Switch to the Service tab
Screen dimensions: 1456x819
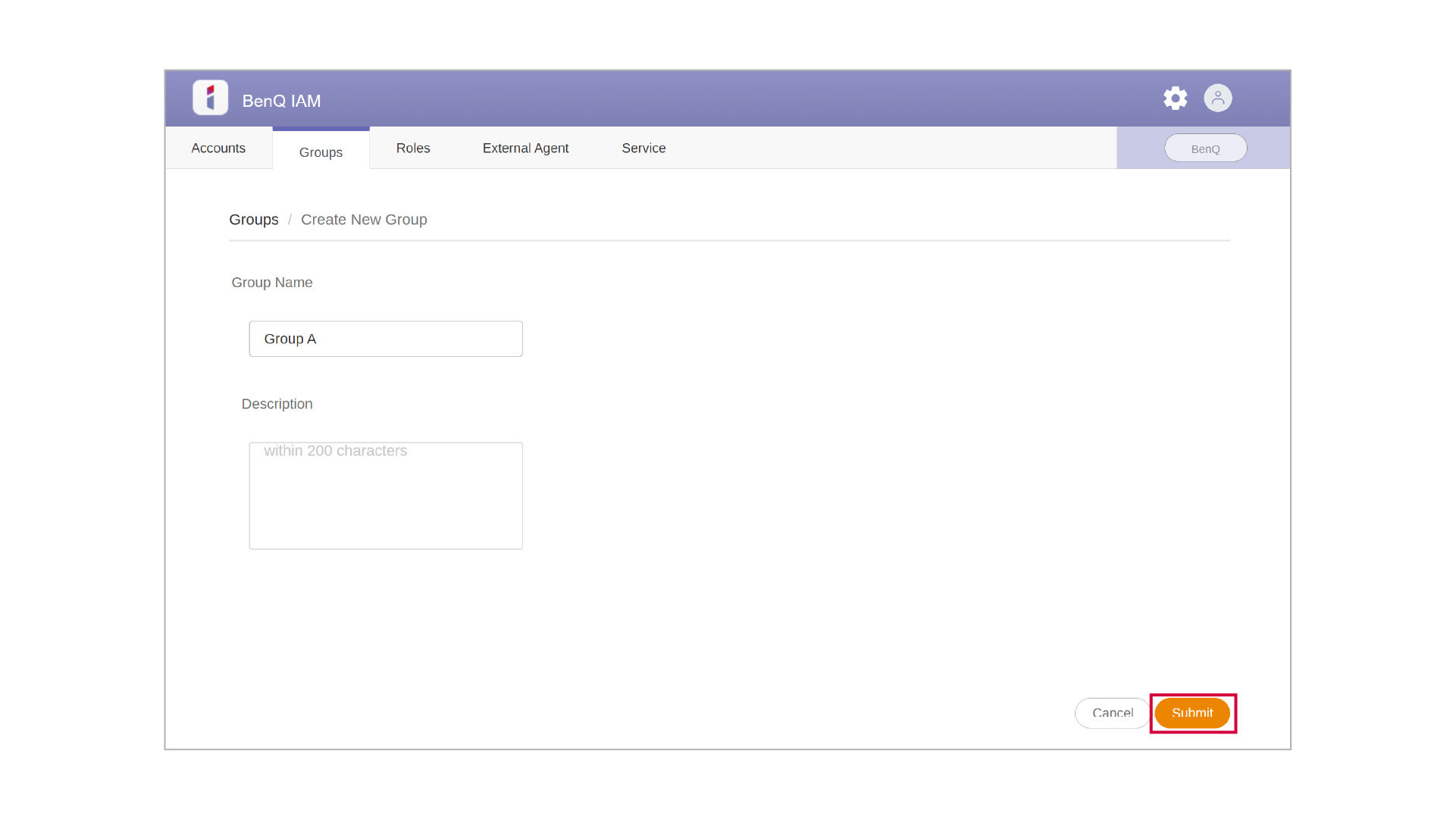coord(643,148)
